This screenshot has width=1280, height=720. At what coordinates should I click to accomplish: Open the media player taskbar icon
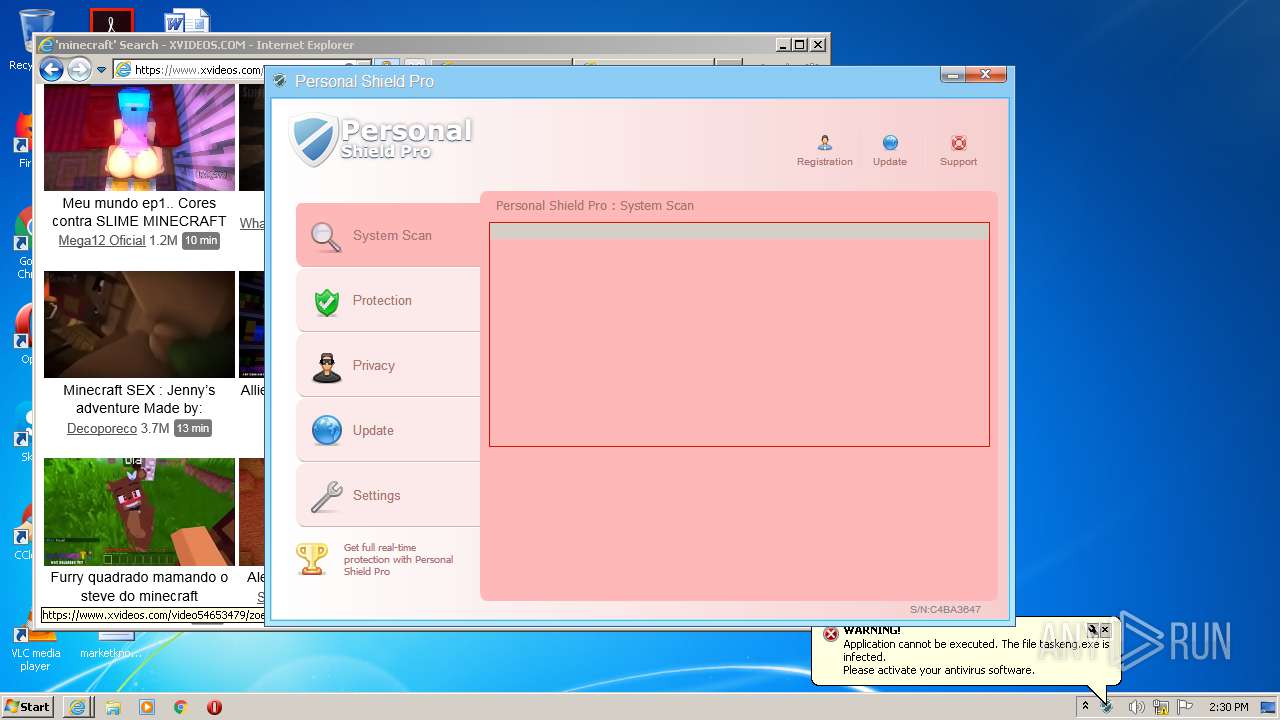pyautogui.click(x=147, y=707)
